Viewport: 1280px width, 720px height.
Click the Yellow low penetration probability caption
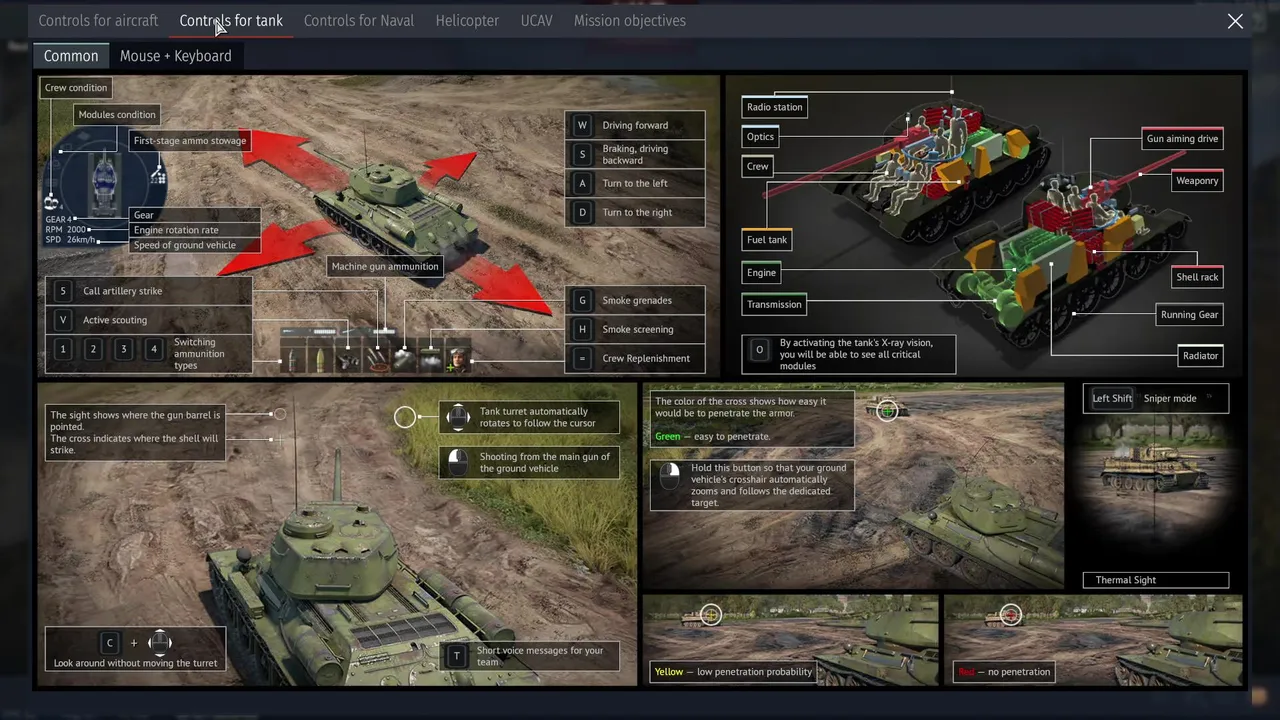[733, 672]
